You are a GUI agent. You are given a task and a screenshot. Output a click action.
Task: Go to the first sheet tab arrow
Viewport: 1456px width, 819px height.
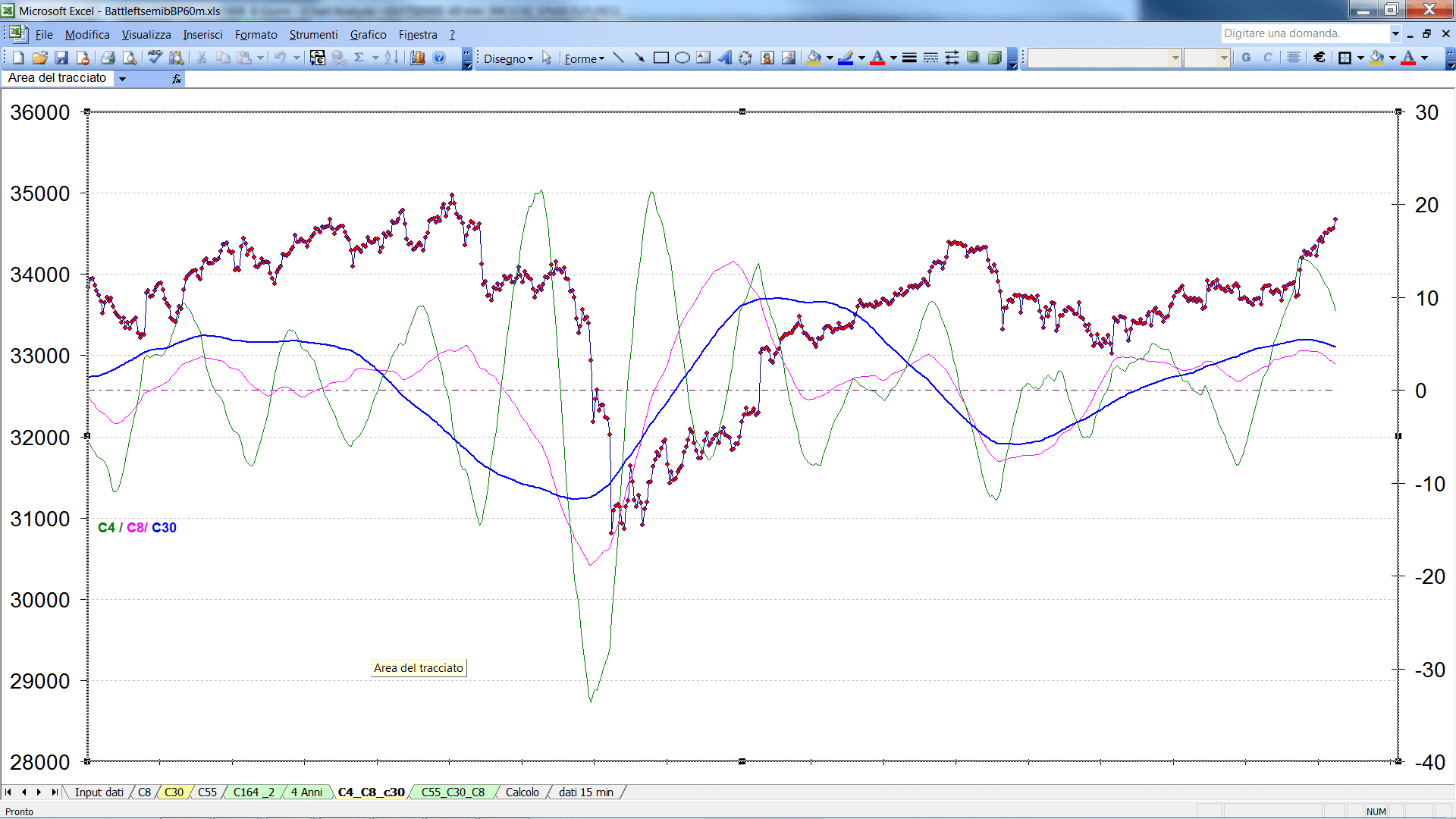coord(8,792)
